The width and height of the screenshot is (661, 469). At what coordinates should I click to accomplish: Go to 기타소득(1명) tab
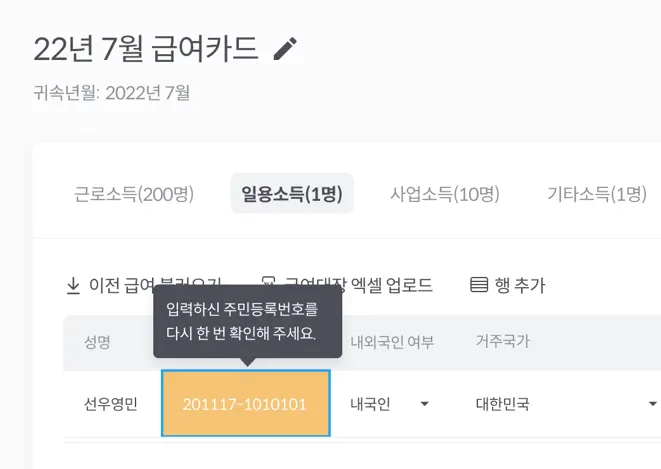596,194
